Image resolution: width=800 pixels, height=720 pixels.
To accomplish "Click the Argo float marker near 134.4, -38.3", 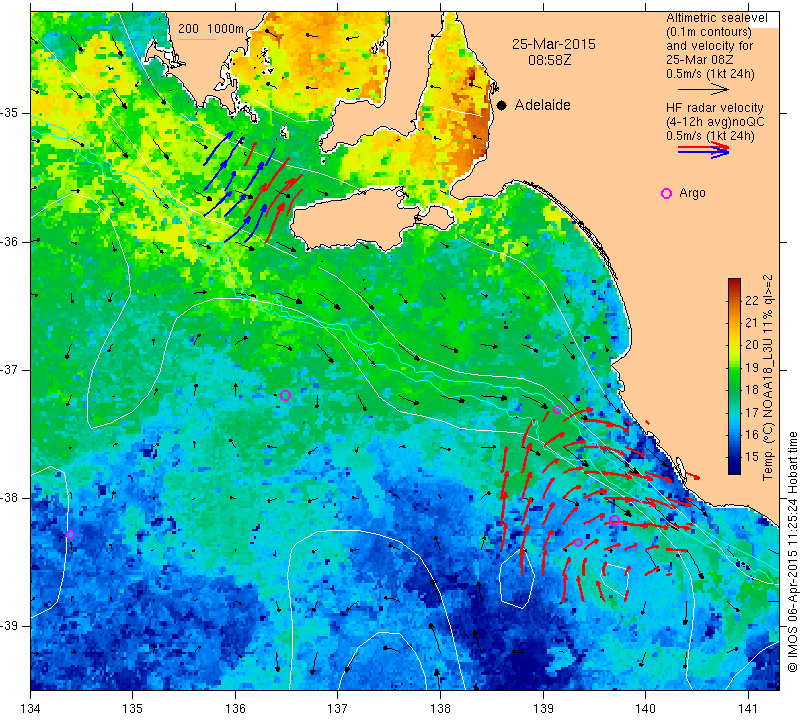I will (70, 534).
